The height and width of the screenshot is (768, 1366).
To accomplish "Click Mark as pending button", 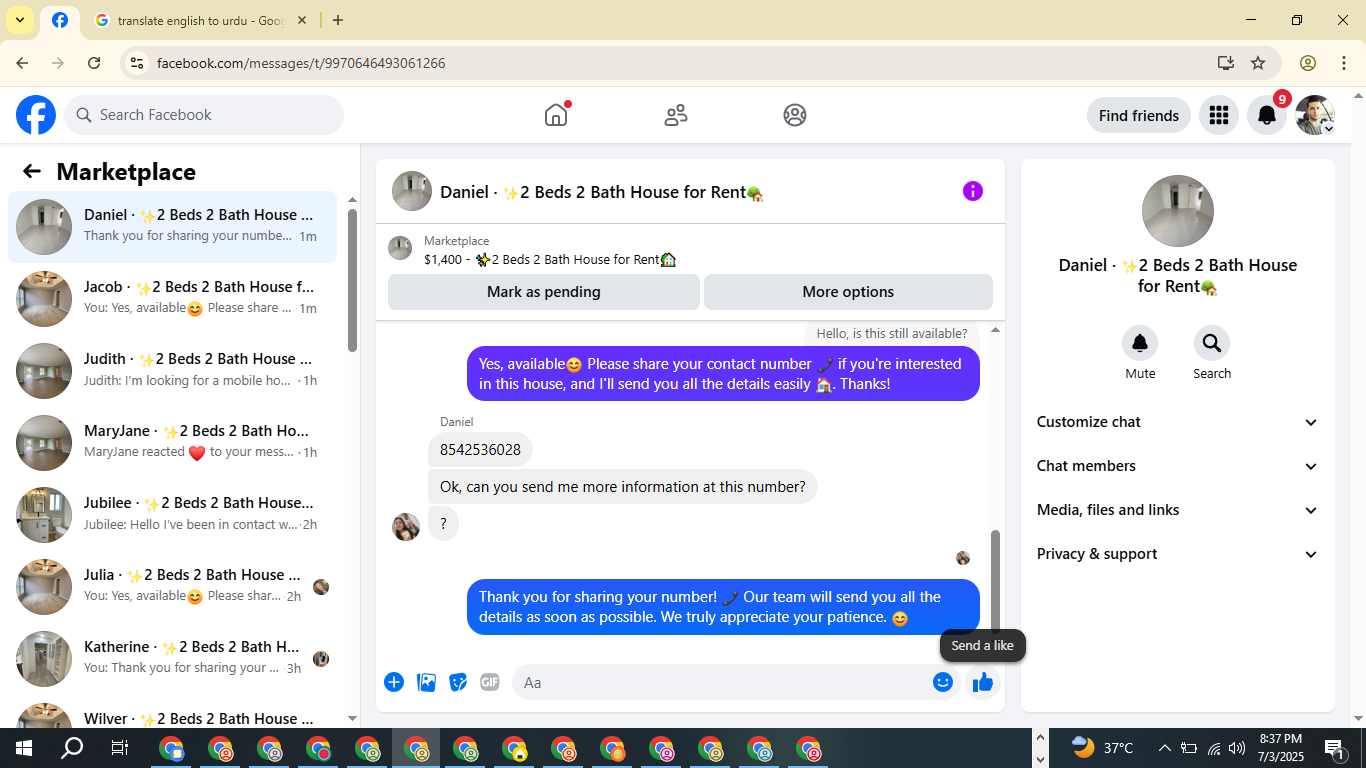I will pyautogui.click(x=544, y=292).
